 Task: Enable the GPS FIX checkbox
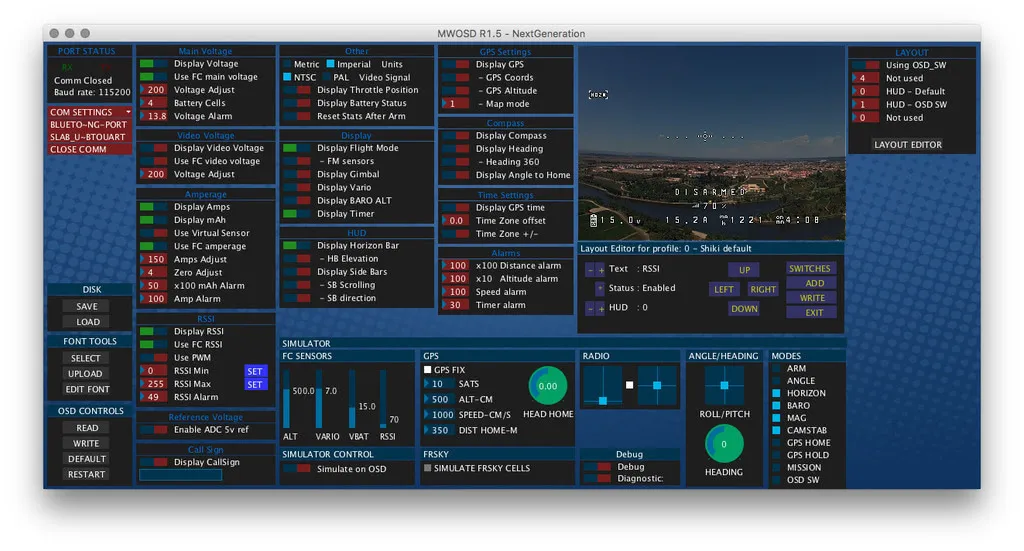tap(427, 370)
